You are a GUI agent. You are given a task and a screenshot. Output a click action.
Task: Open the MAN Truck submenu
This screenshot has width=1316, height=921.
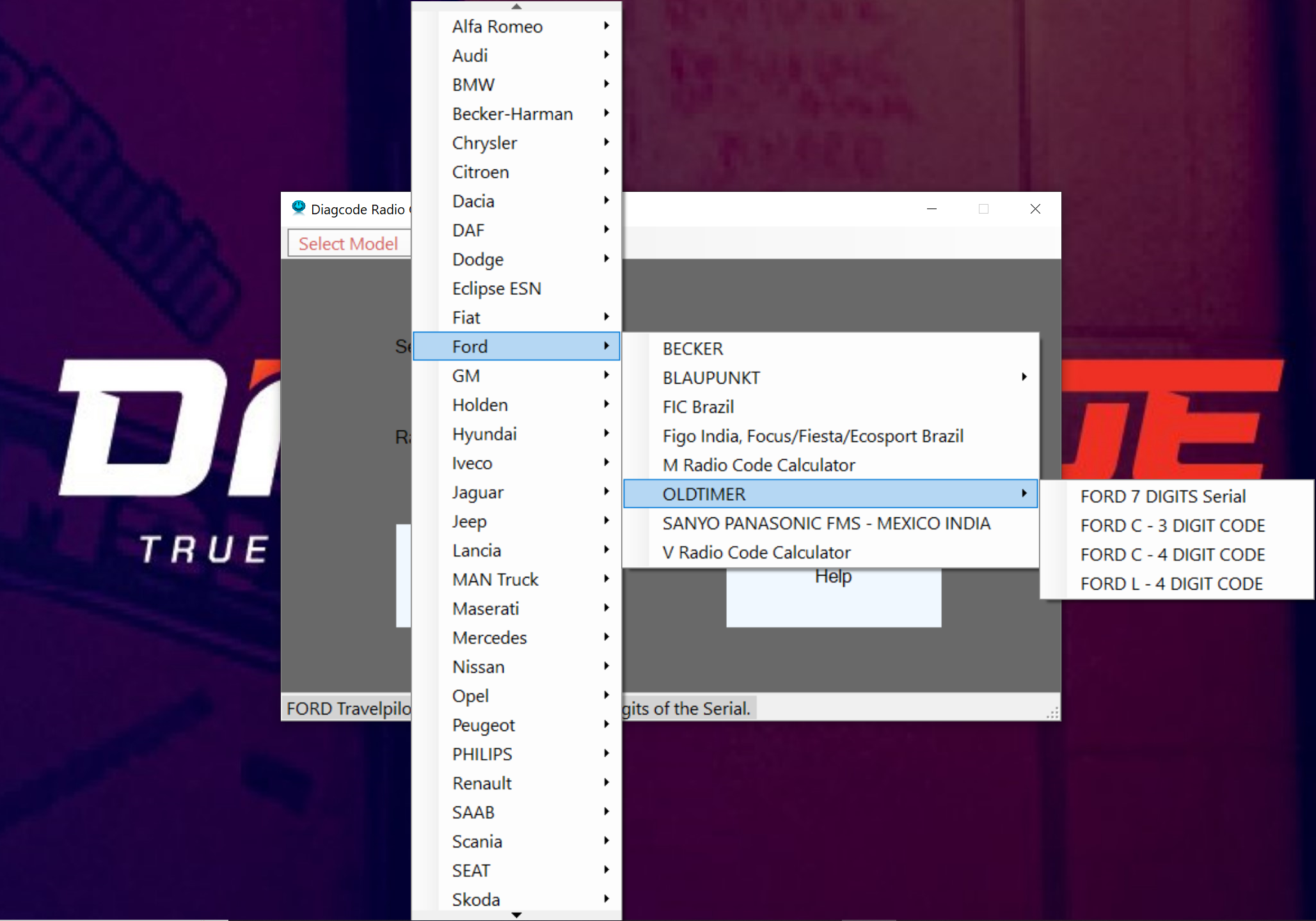pyautogui.click(x=516, y=579)
